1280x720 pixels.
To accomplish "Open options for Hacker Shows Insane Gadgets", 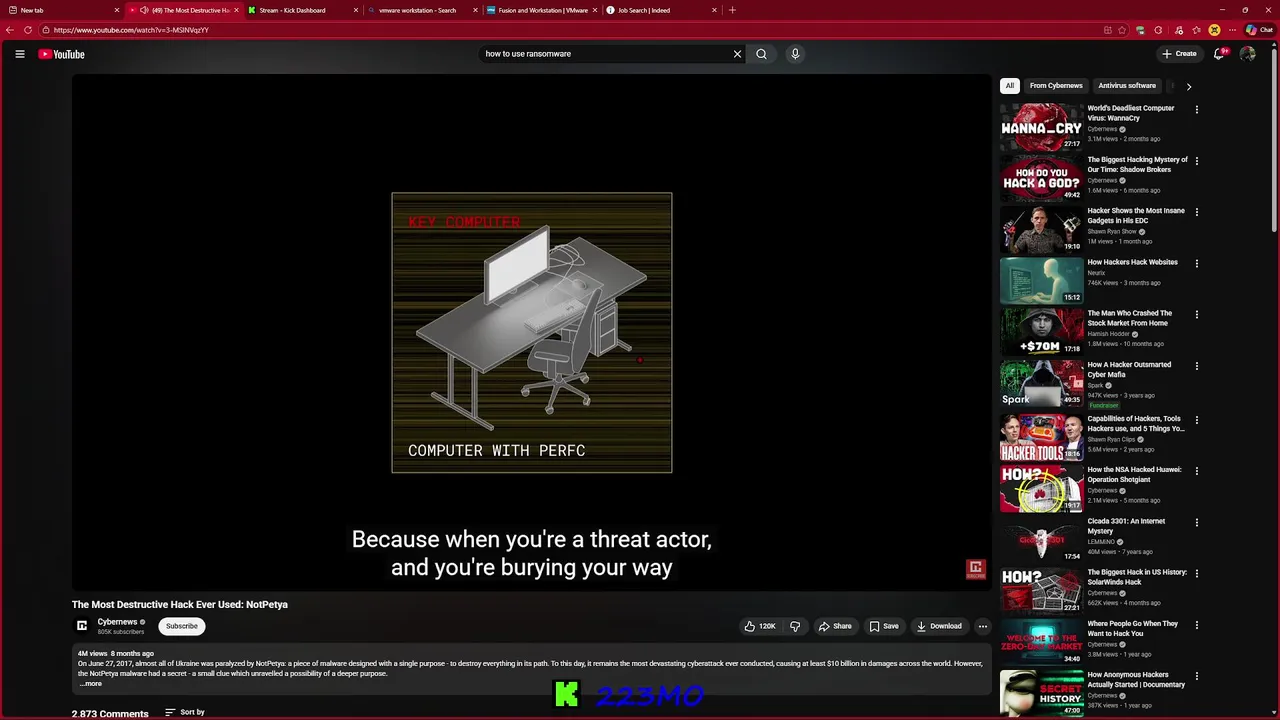I will tap(1197, 212).
